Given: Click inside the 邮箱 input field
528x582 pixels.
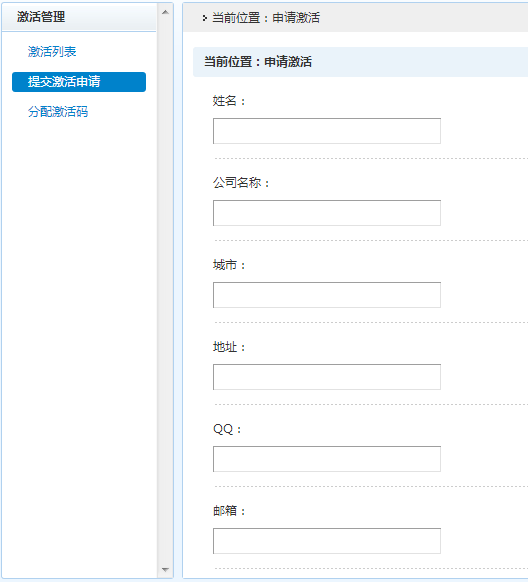Looking at the screenshot, I should click(327, 541).
